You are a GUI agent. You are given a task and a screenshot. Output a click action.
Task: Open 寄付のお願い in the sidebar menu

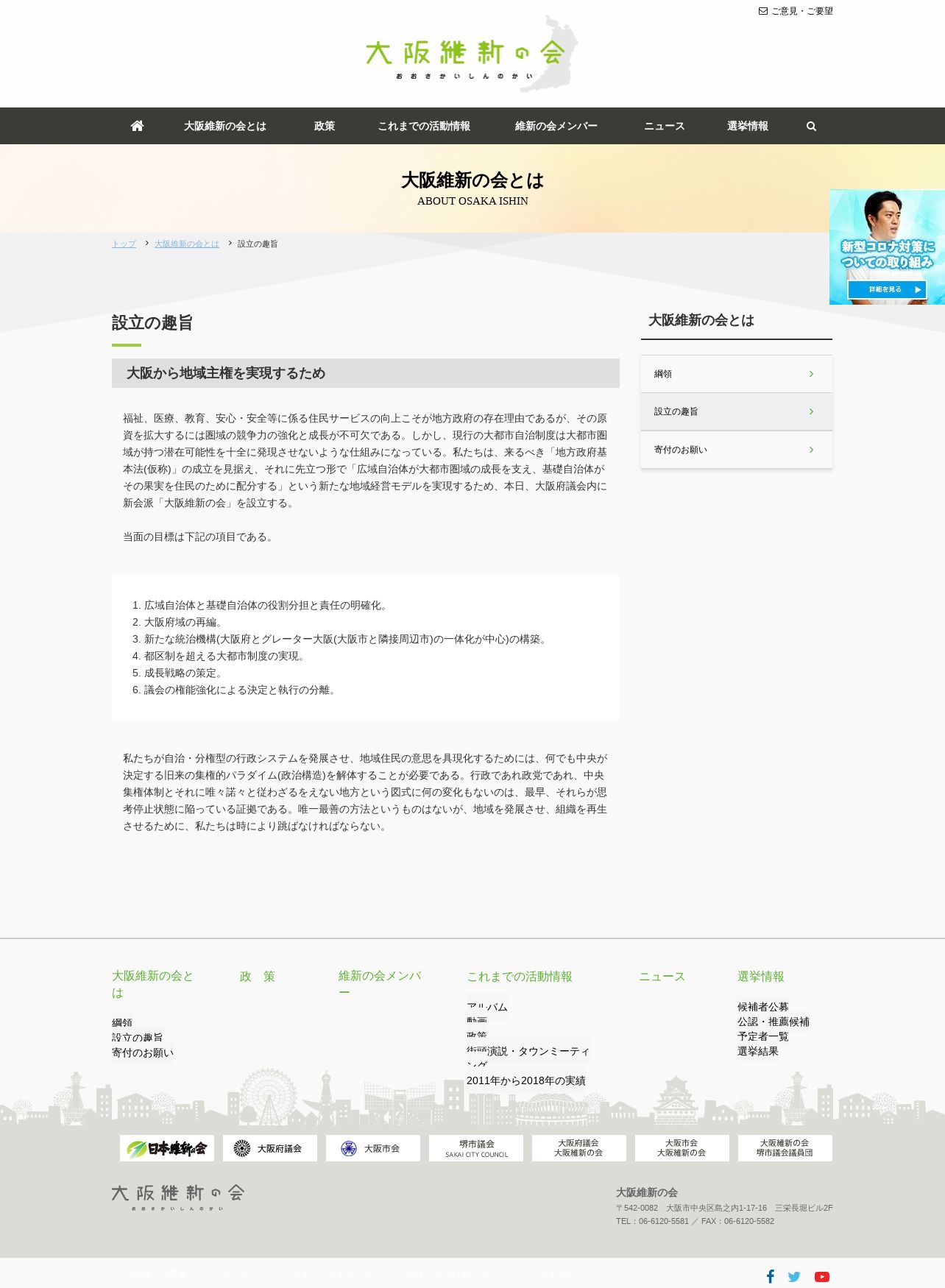[737, 450]
